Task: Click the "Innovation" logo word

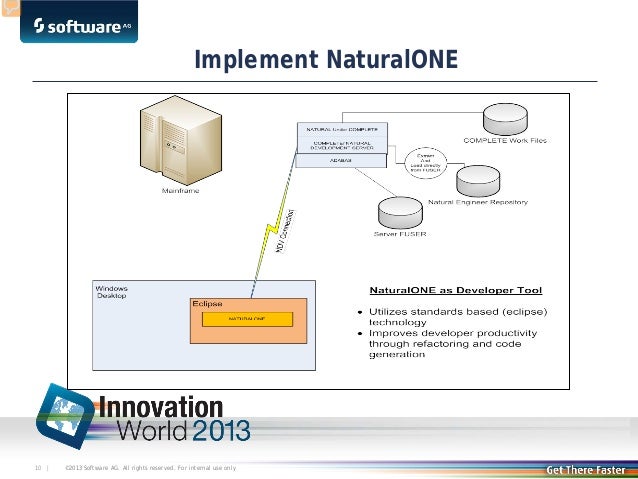Action: 161,407
